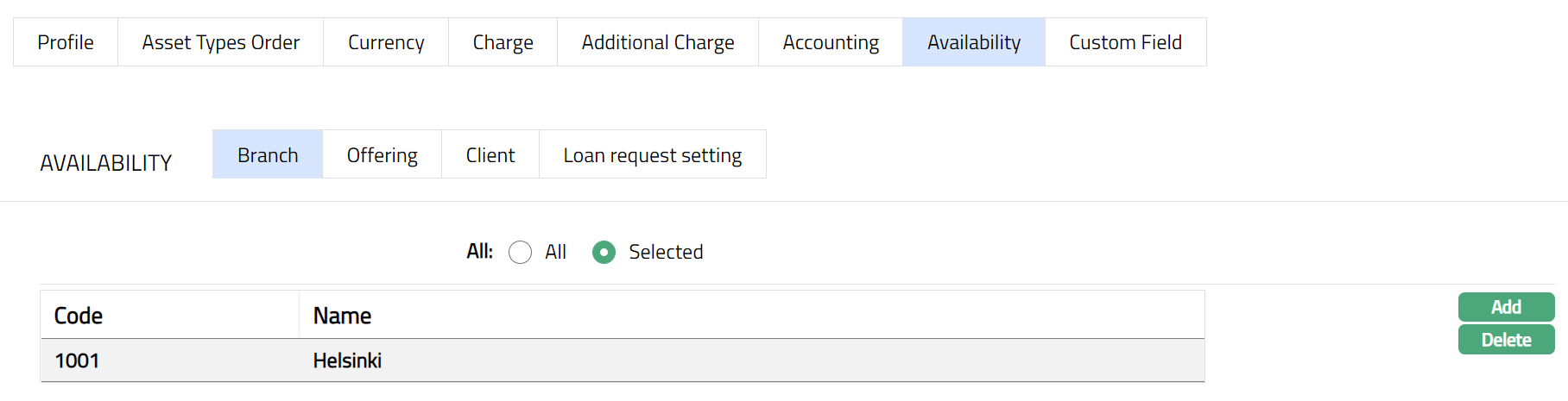
Task: Open the Custom Field tab
Action: click(1125, 42)
